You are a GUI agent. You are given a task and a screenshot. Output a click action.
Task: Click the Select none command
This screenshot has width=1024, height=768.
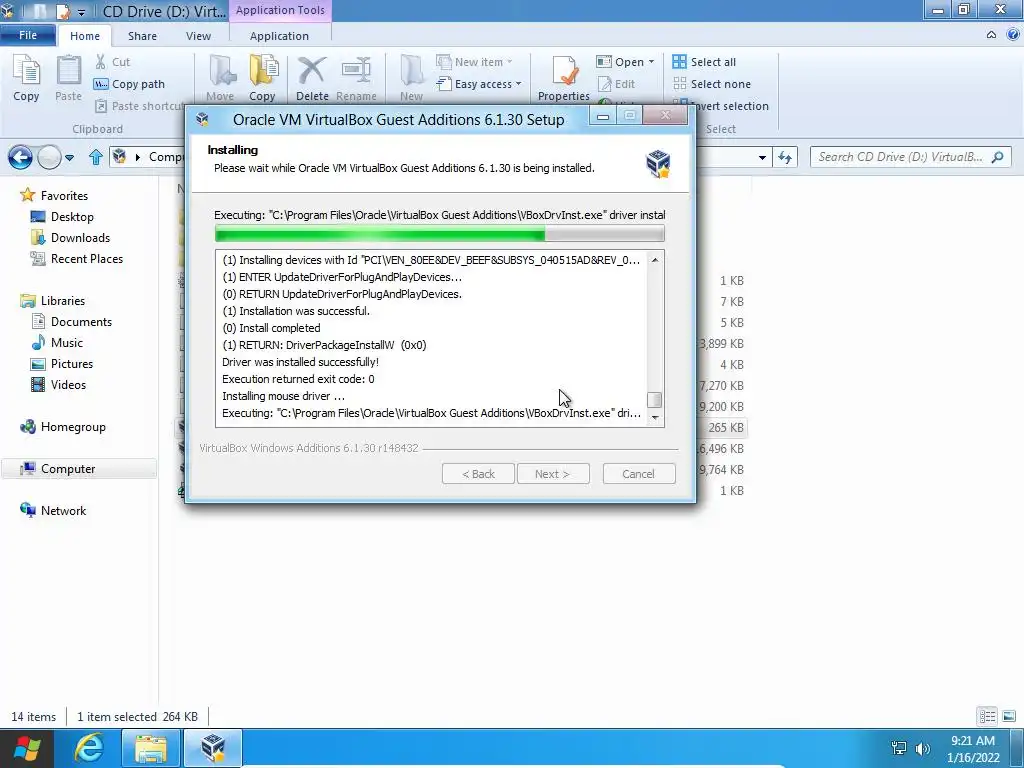click(712, 84)
